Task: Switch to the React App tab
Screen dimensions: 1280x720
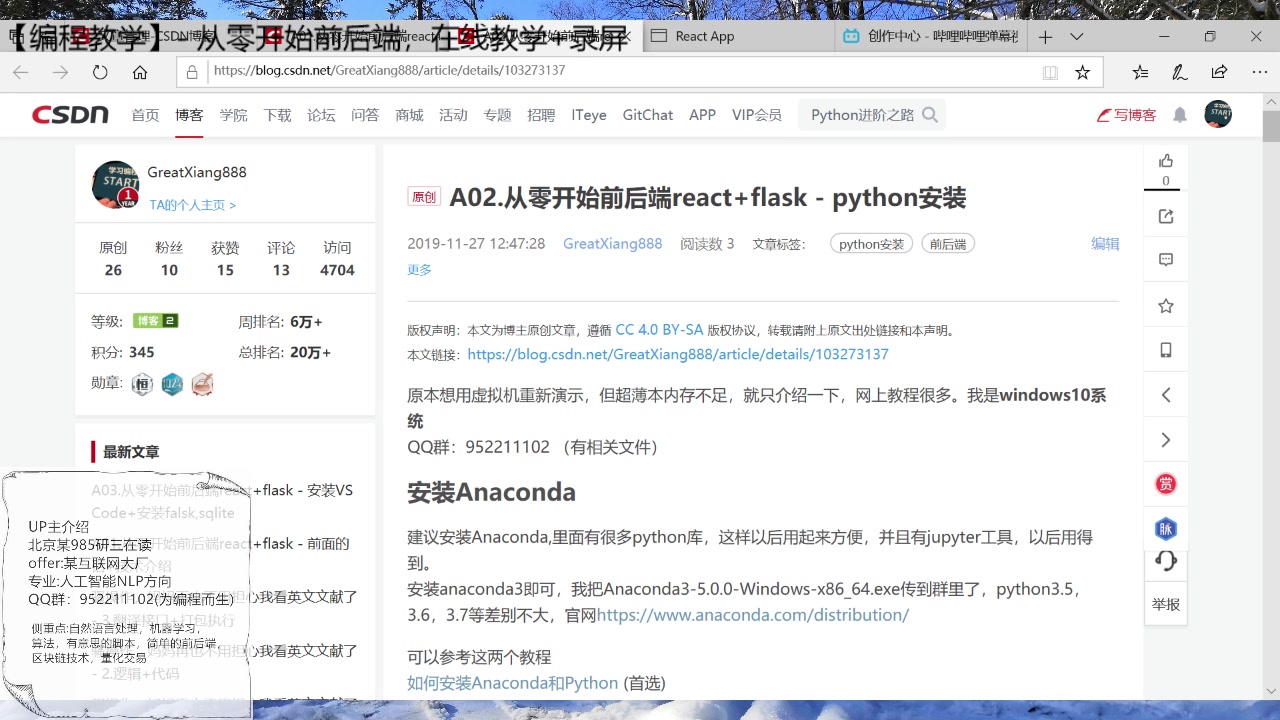Action: 738,36
